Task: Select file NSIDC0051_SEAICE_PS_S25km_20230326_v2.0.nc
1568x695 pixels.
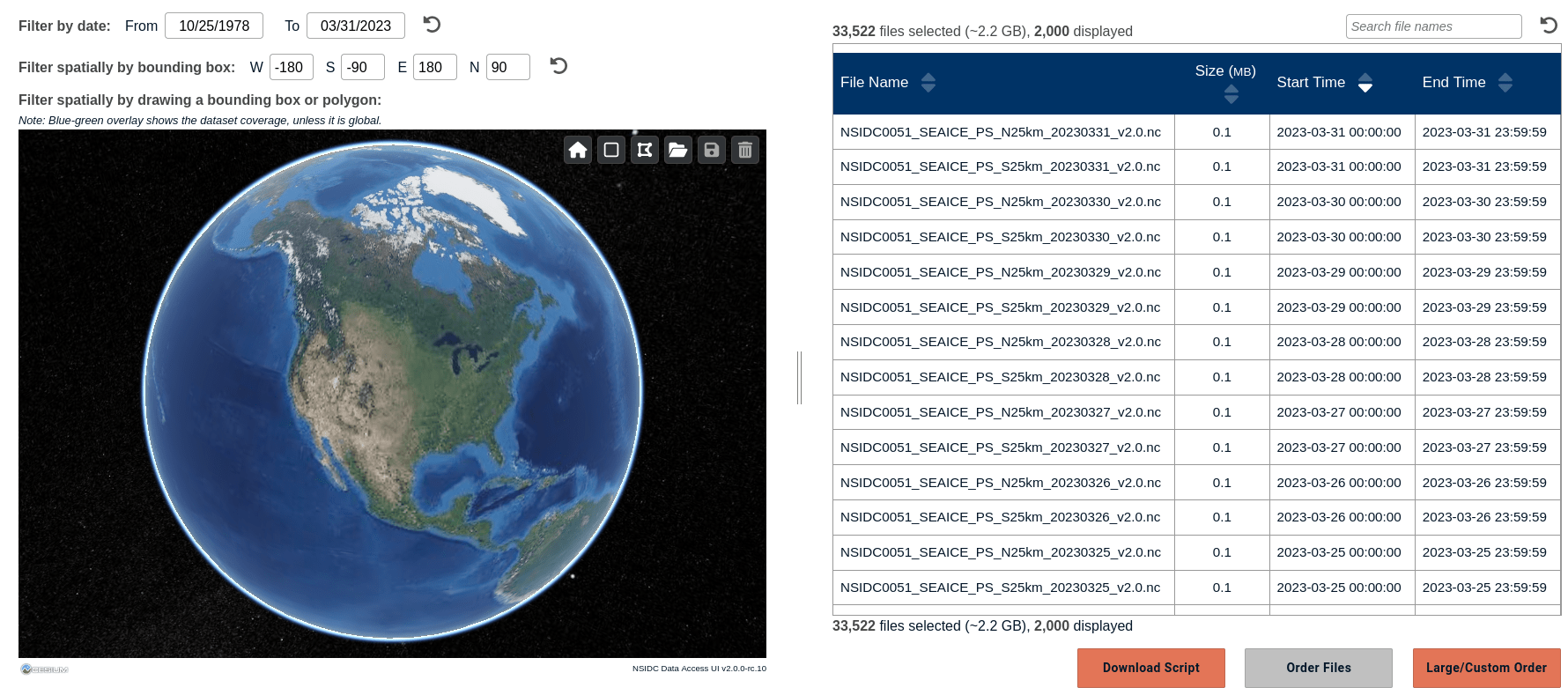Action: [1001, 517]
